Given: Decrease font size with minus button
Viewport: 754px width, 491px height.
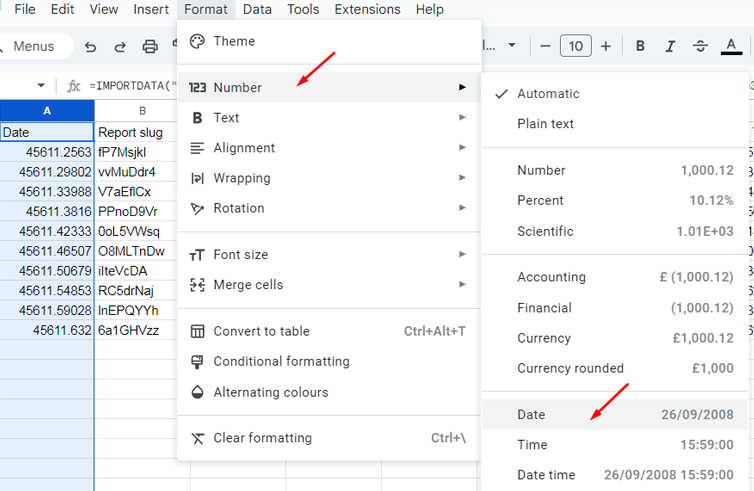Looking at the screenshot, I should click(545, 46).
